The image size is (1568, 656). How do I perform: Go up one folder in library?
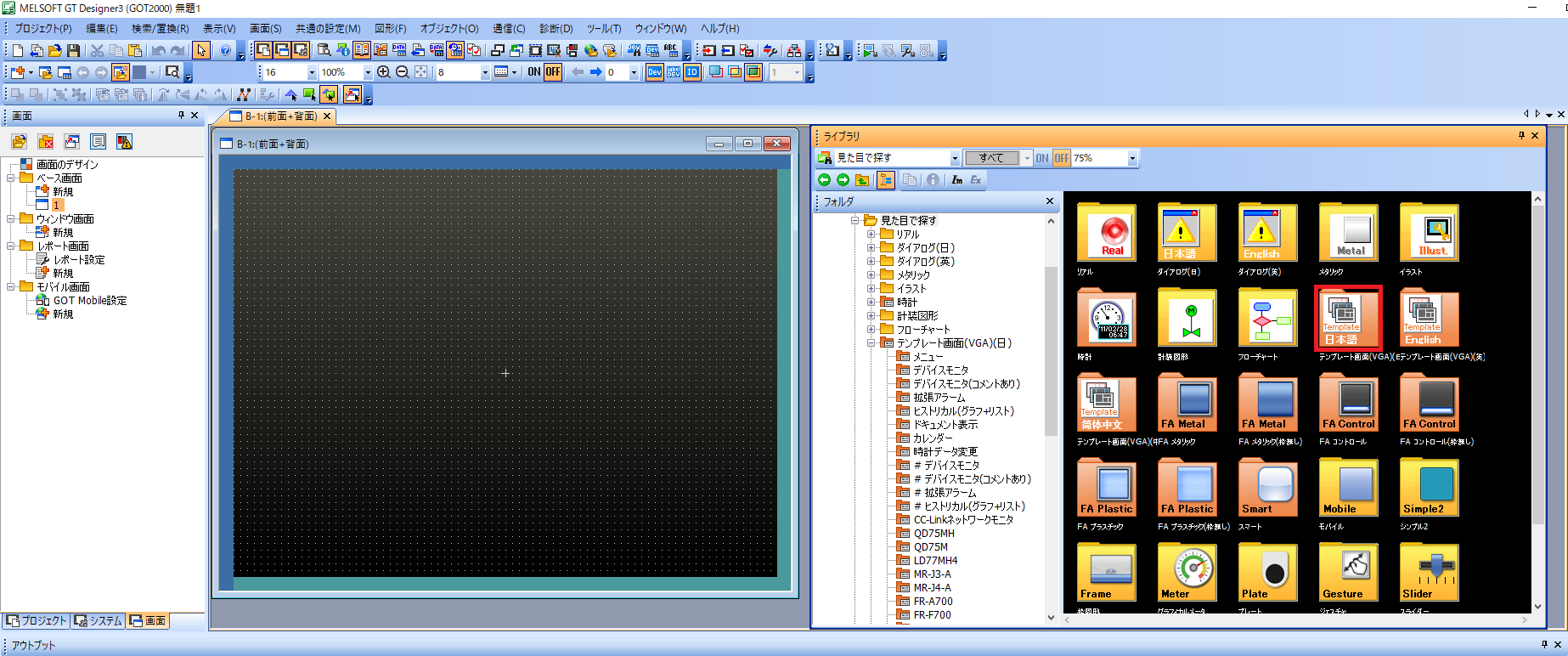(862, 180)
